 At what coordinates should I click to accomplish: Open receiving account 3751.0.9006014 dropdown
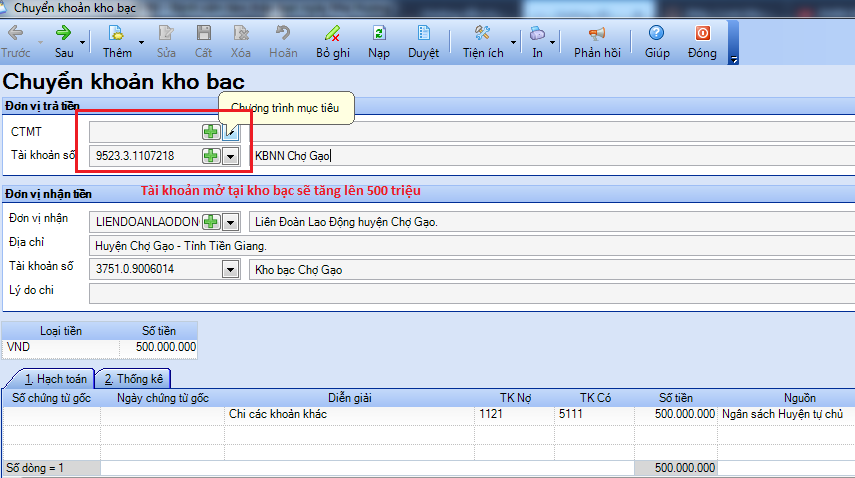click(x=231, y=269)
